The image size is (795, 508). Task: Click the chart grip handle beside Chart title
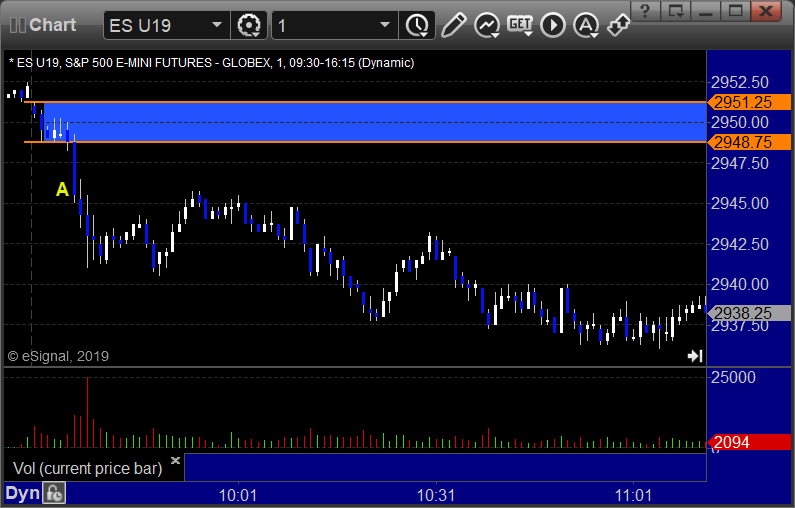coord(18,25)
